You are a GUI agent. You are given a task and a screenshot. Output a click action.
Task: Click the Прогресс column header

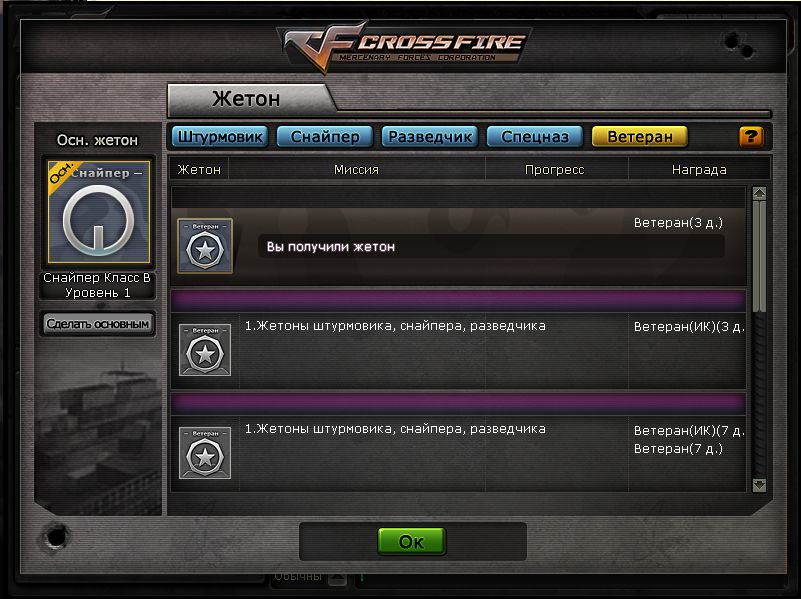pyautogui.click(x=555, y=170)
